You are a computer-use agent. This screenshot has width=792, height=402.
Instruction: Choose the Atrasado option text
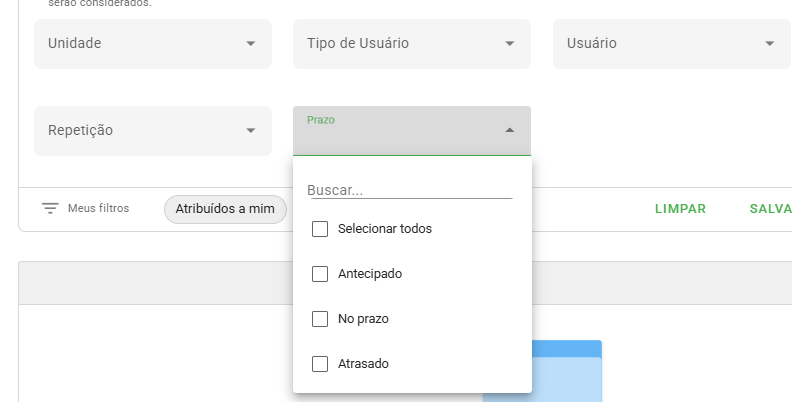tap(363, 364)
